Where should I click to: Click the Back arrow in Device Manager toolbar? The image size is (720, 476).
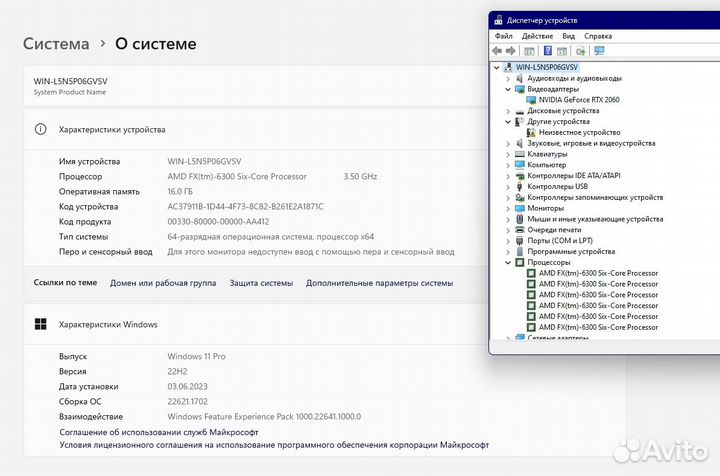click(497, 51)
